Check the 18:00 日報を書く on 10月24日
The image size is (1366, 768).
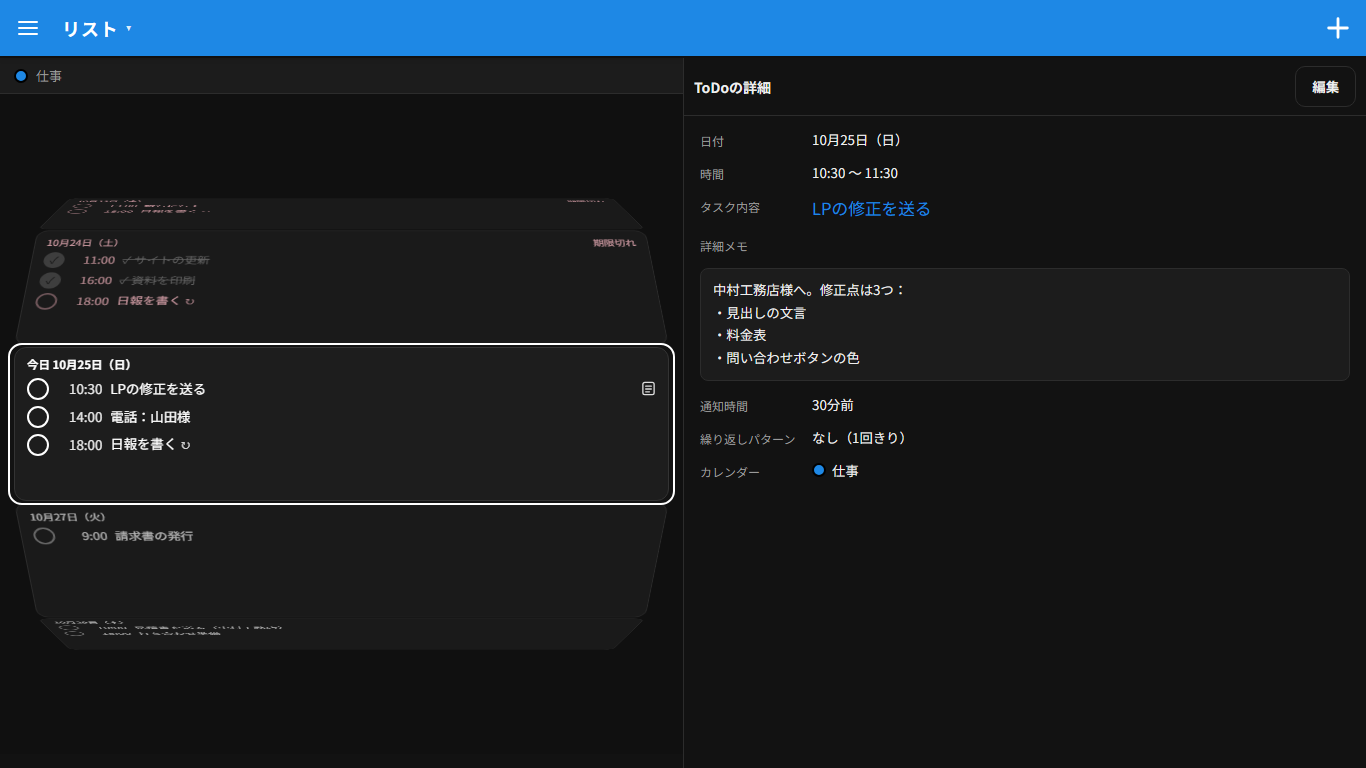click(x=46, y=301)
